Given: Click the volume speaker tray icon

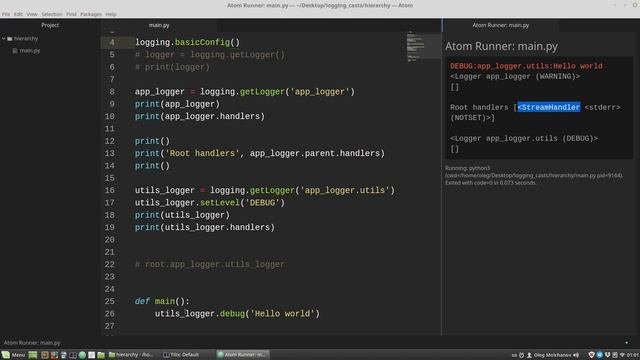Looking at the screenshot, I should (x=576, y=355).
